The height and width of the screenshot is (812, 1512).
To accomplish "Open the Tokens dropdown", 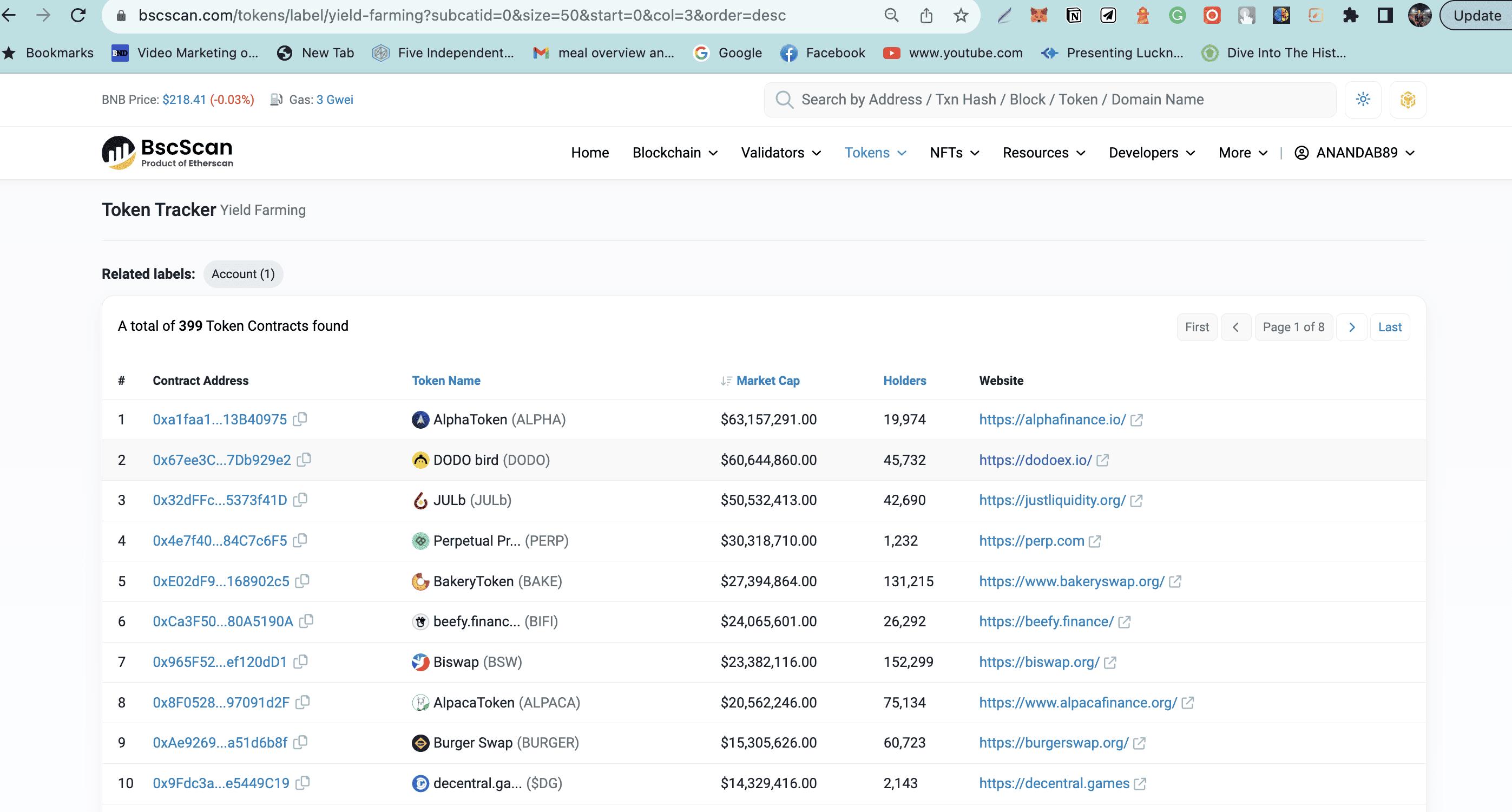I will pos(875,153).
